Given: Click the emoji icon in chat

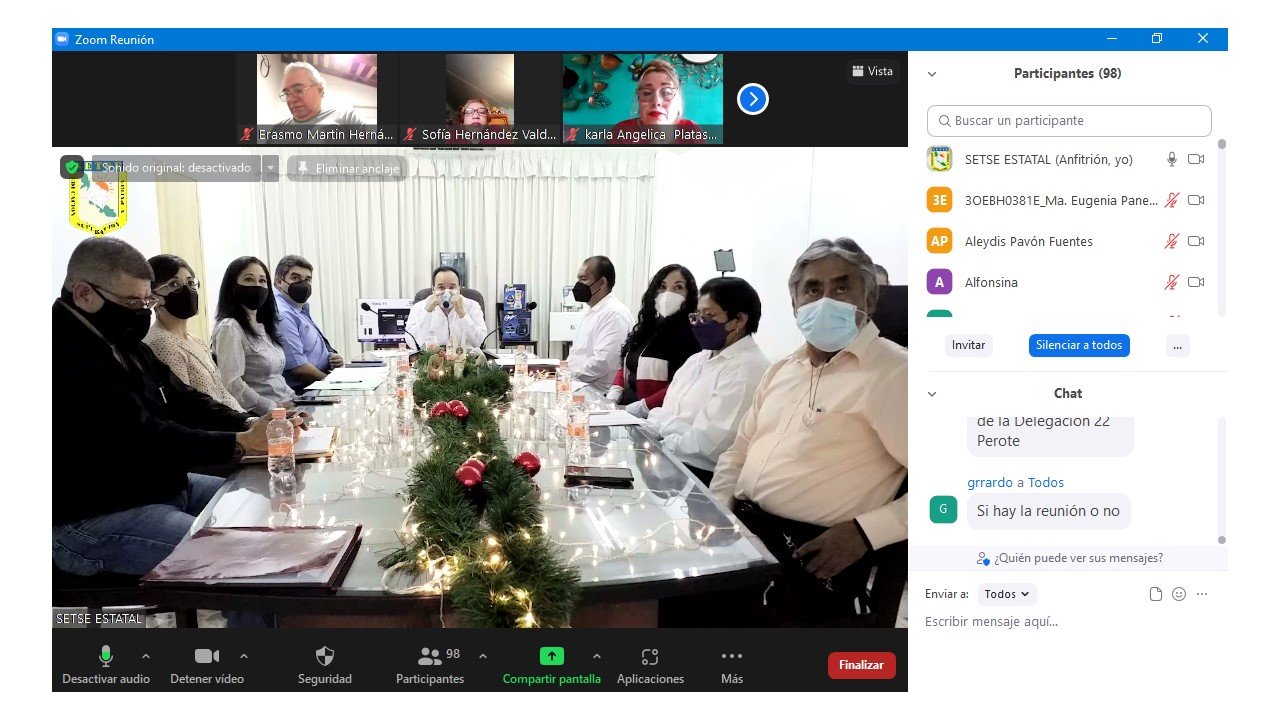Looking at the screenshot, I should tap(1179, 594).
